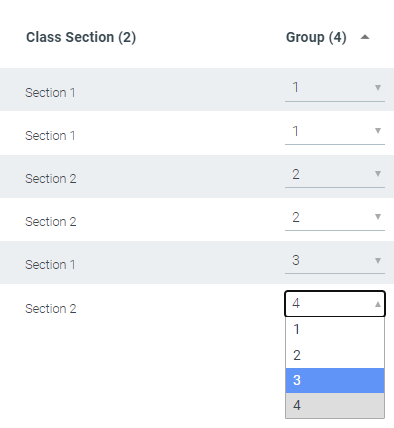Sort by the Group (4) column header
394x428 pixels.
pyautogui.click(x=316, y=37)
